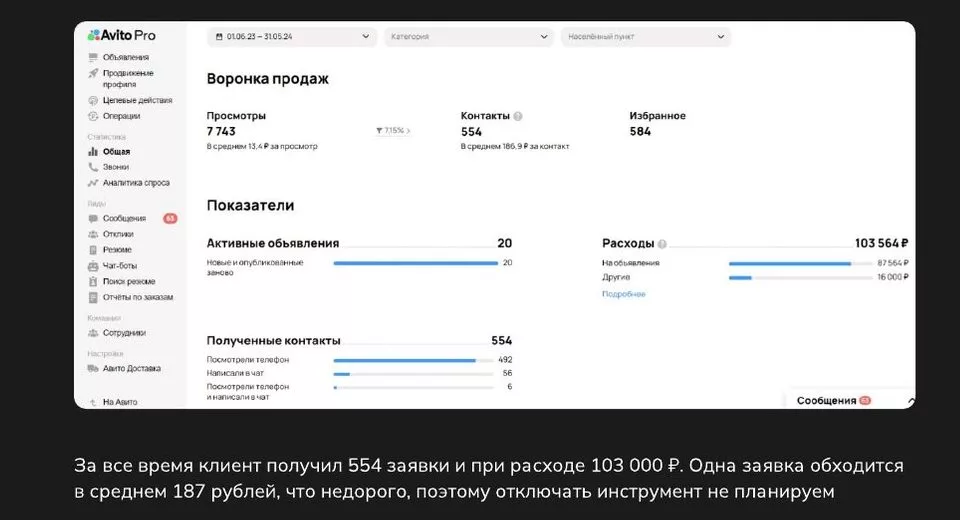Click the calendar icon in date range field
Viewport: 960px width, 520px height.
(219, 37)
